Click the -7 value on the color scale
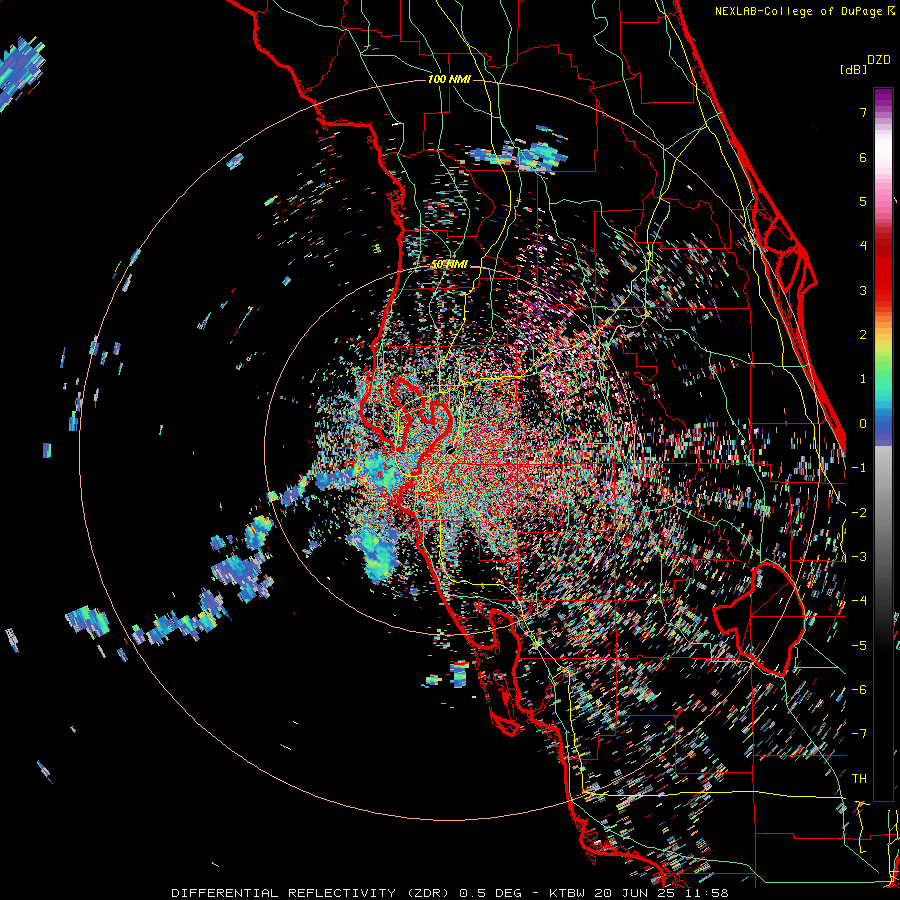Viewport: 900px width, 900px height. coord(859,734)
